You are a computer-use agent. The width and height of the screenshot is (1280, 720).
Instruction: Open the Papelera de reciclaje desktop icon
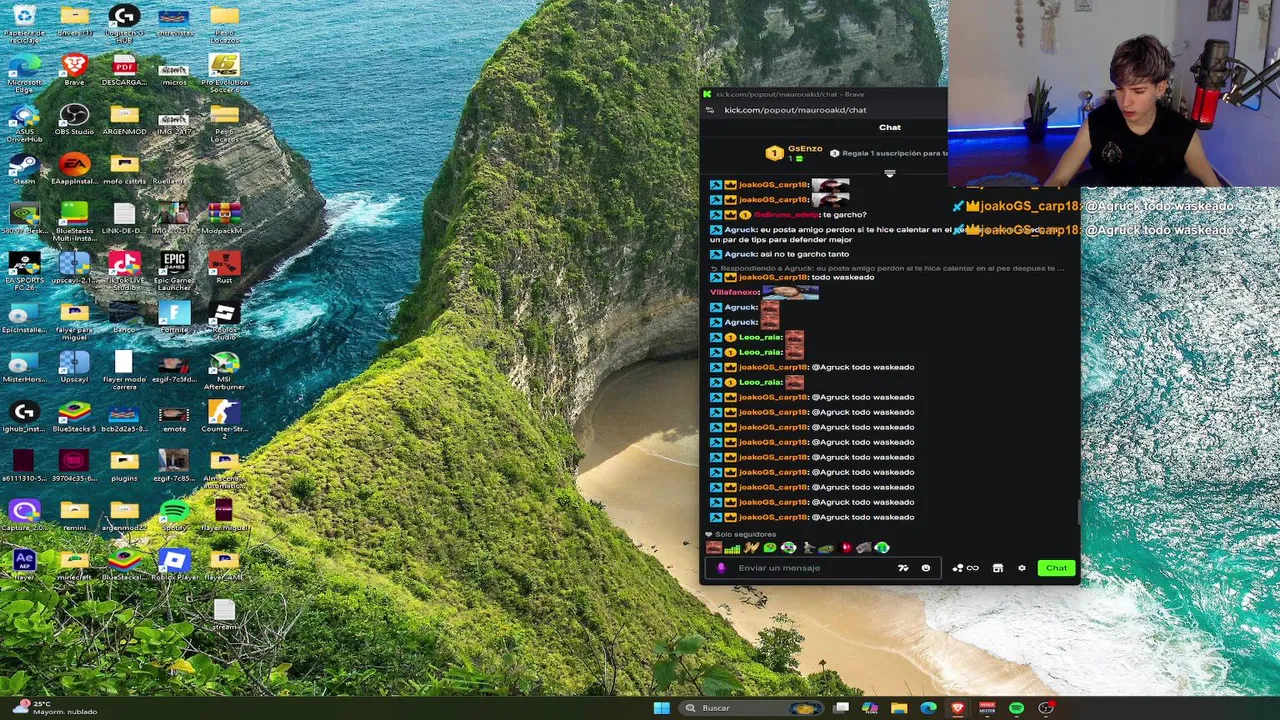pyautogui.click(x=24, y=23)
